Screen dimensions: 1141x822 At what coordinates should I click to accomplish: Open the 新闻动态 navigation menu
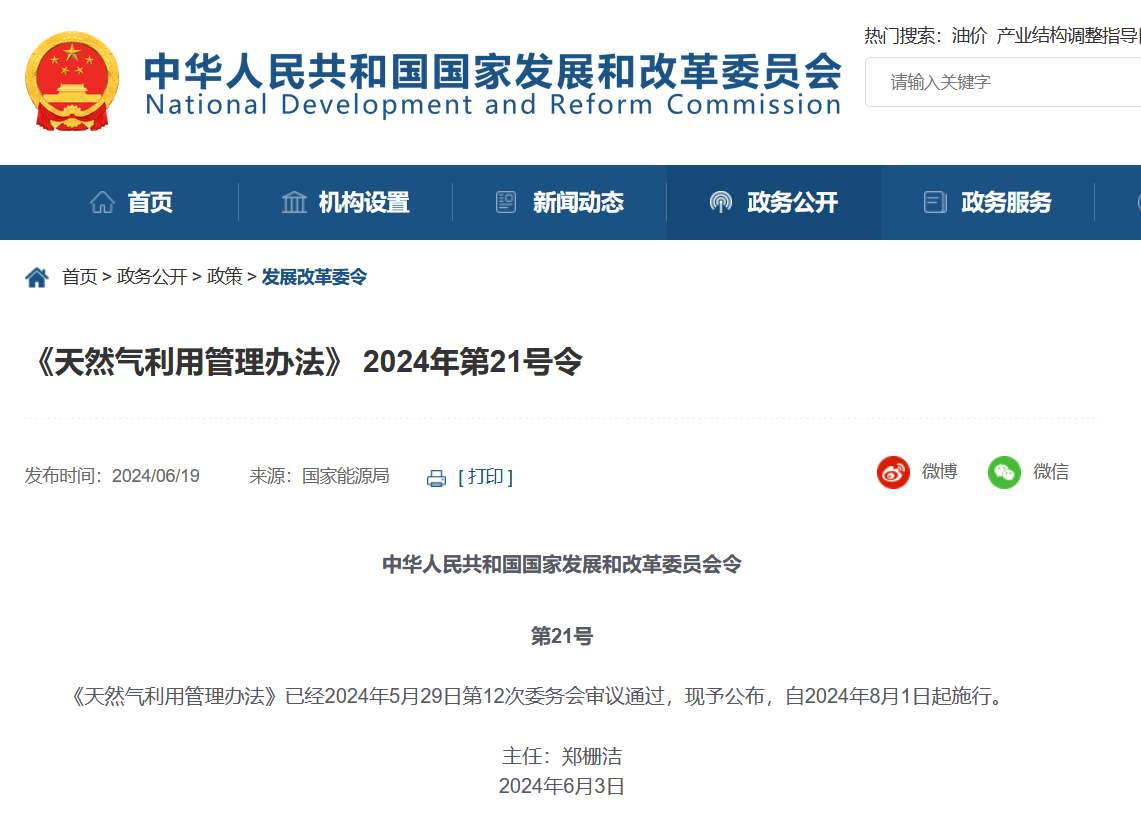coord(578,202)
